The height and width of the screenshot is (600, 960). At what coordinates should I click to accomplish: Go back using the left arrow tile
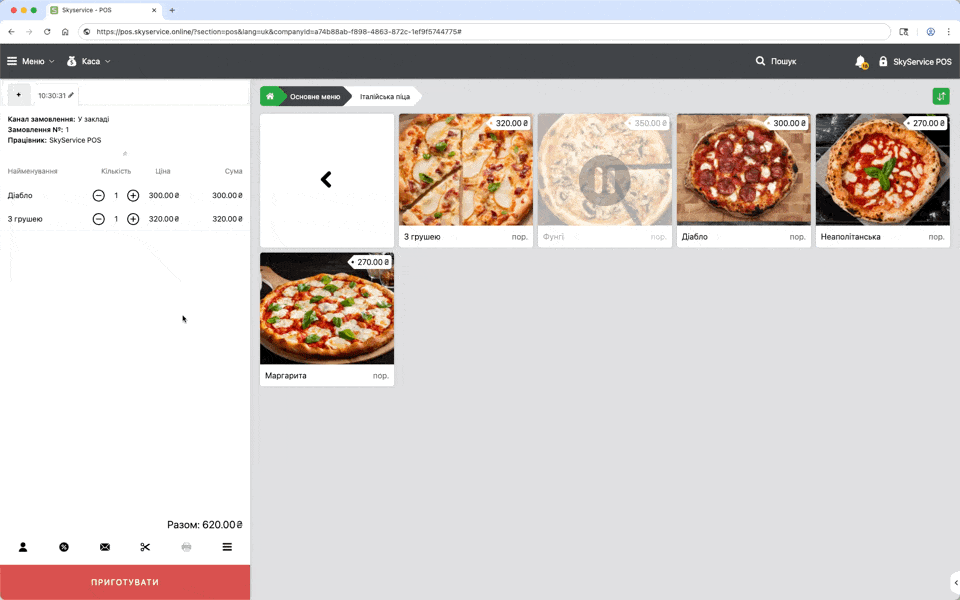pos(327,180)
